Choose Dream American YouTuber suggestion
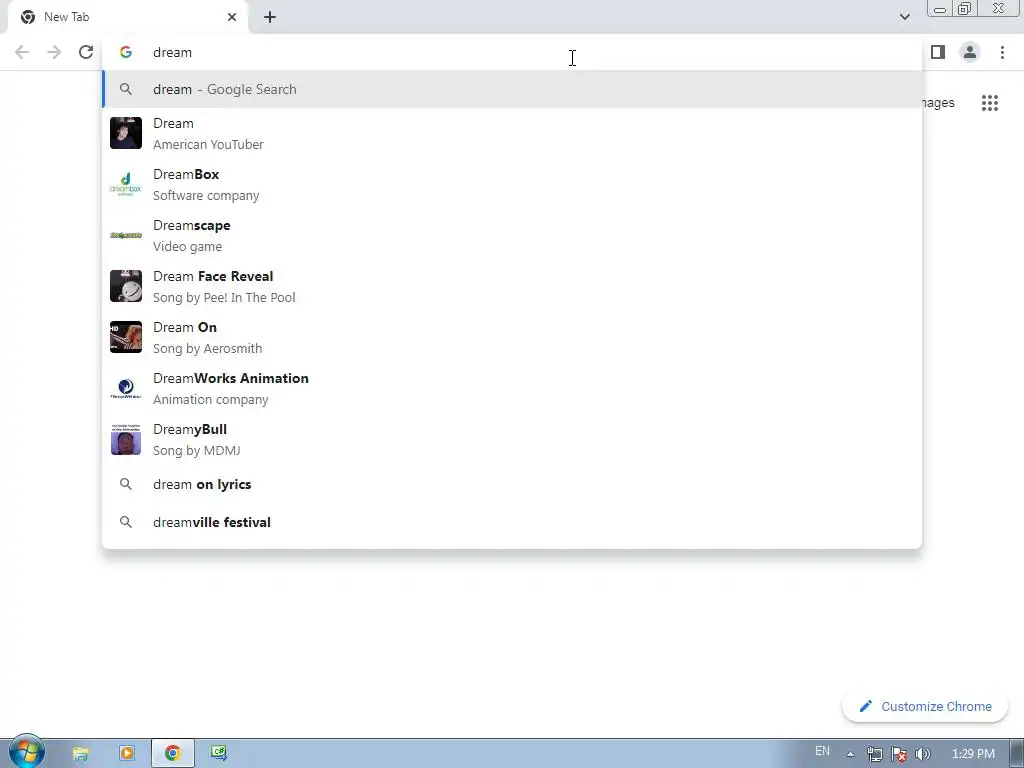Image resolution: width=1024 pixels, height=768 pixels. click(x=512, y=133)
